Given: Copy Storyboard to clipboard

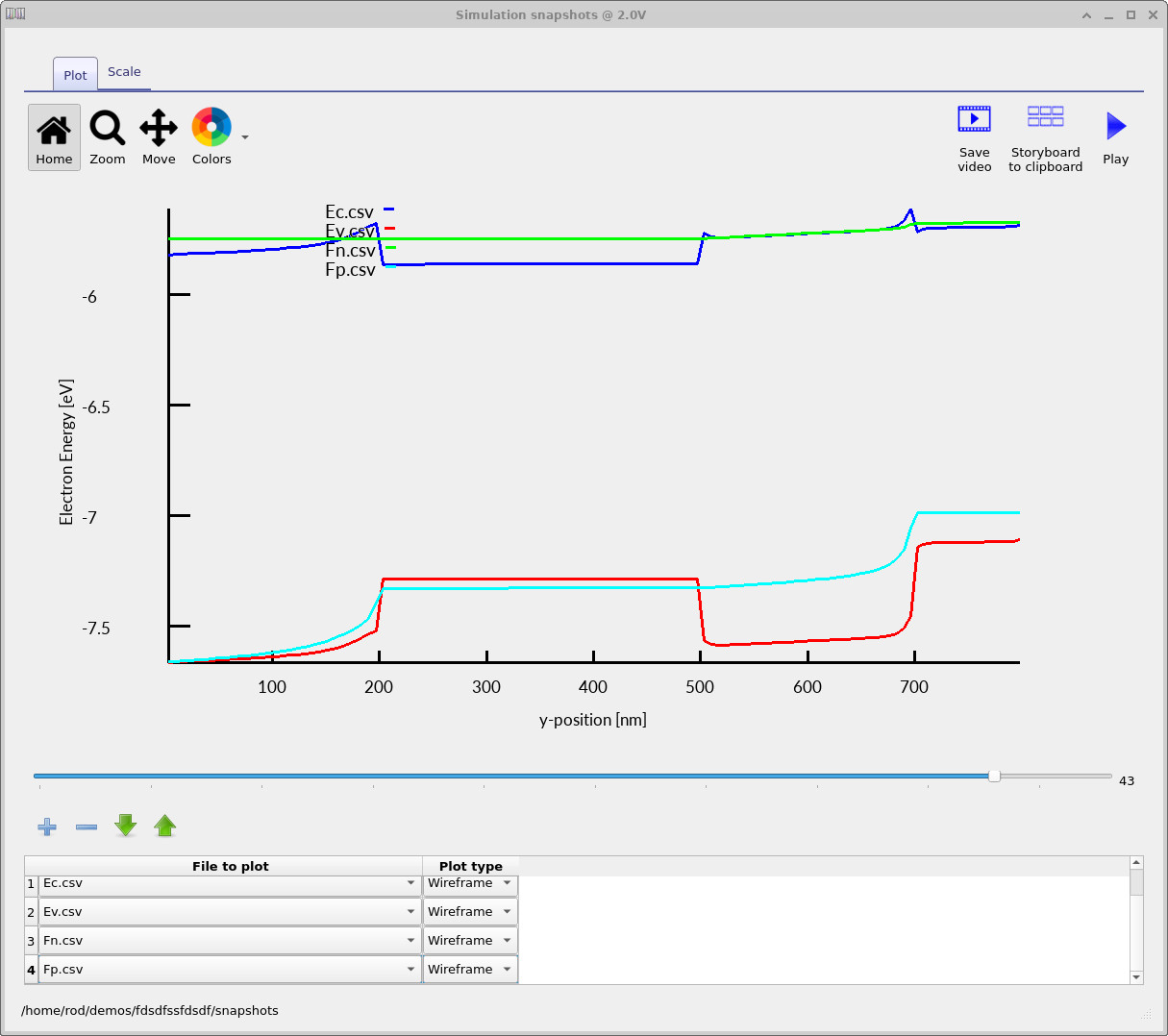Looking at the screenshot, I should tap(1045, 139).
